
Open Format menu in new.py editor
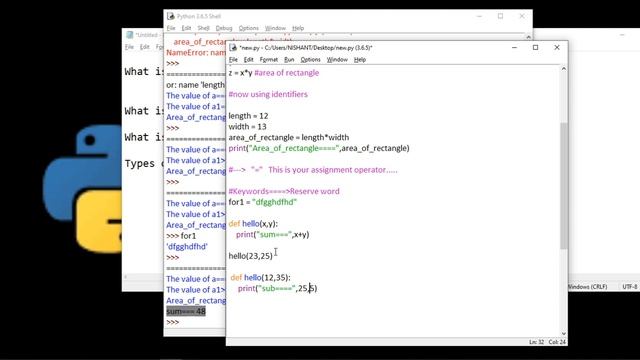pyautogui.click(x=269, y=60)
